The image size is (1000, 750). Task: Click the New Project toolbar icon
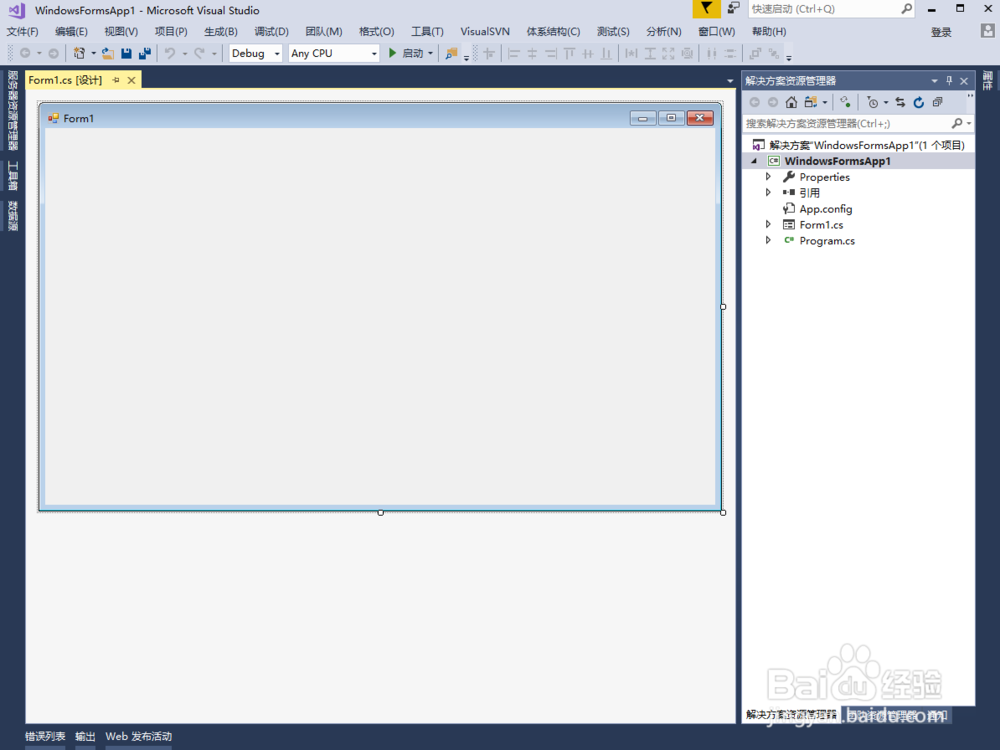79,54
